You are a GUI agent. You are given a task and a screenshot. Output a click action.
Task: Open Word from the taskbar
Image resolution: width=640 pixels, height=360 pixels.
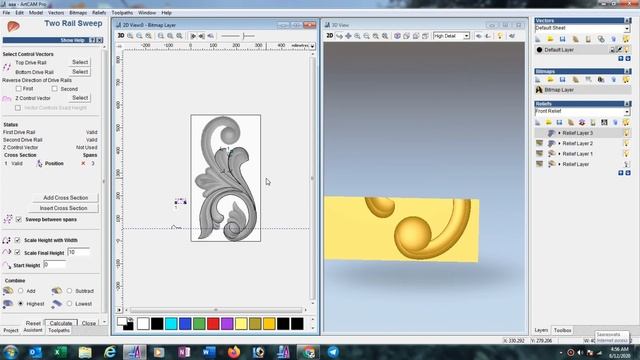click(209, 352)
